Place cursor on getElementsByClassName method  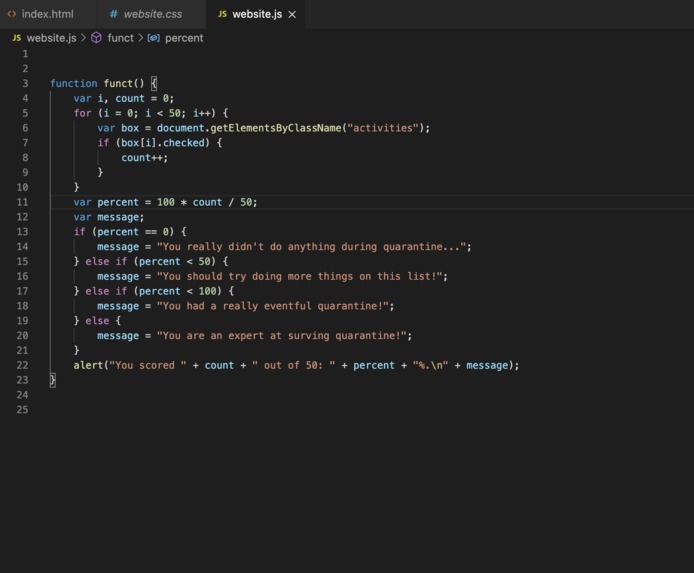tap(275, 128)
